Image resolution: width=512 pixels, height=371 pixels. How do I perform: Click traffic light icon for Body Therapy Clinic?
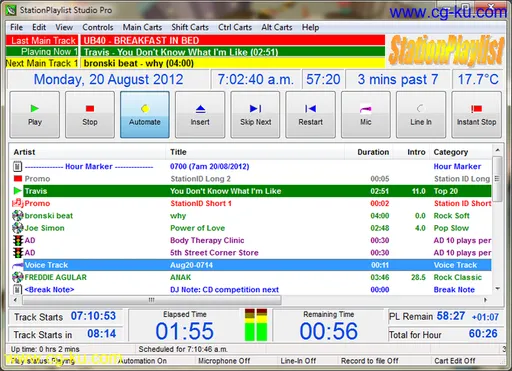[x=18, y=240]
